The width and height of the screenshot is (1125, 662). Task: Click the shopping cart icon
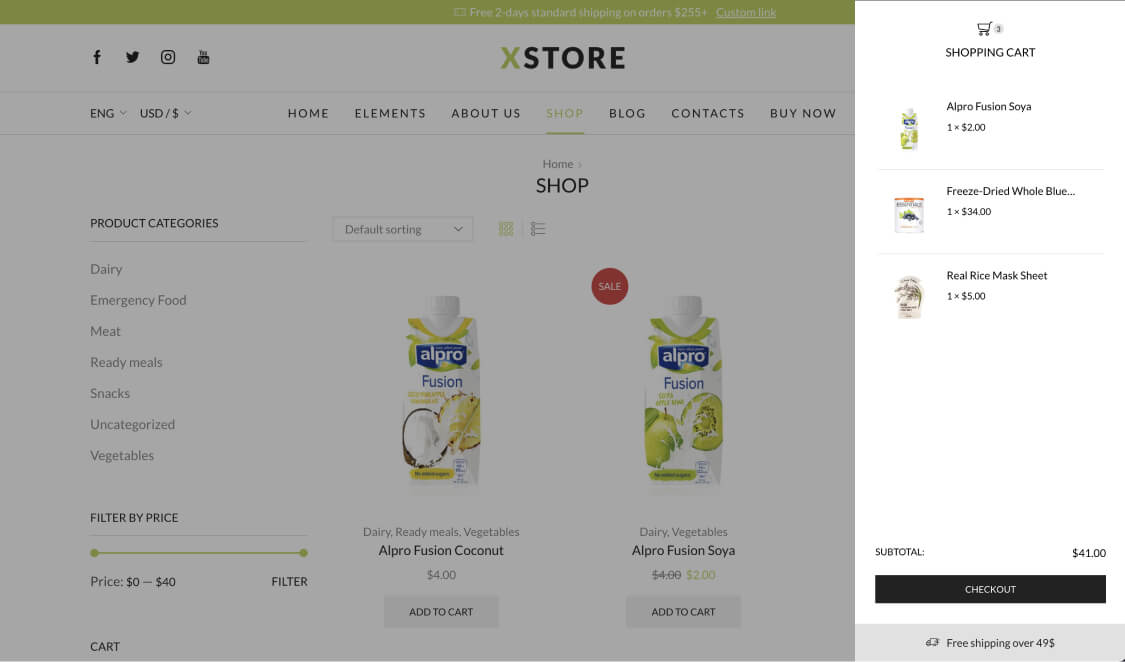(x=984, y=29)
